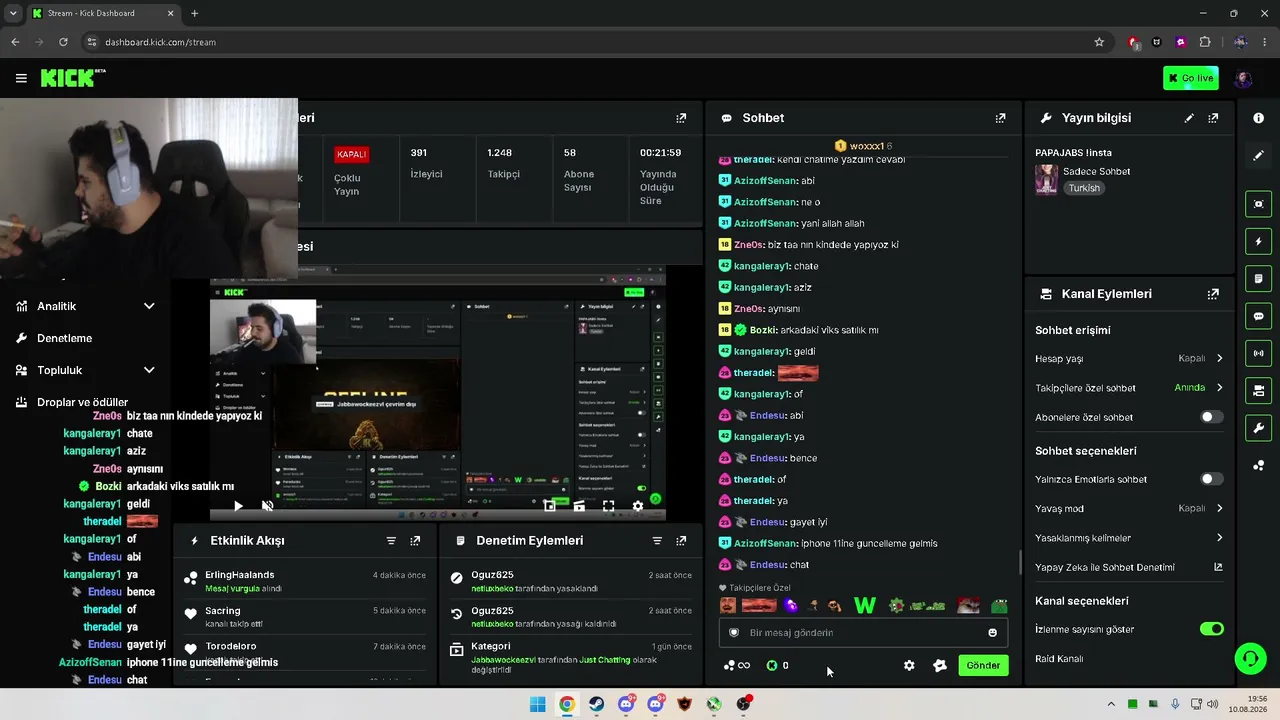
Task: Click the dots icon at sidebar bottom
Action: coord(1258,466)
